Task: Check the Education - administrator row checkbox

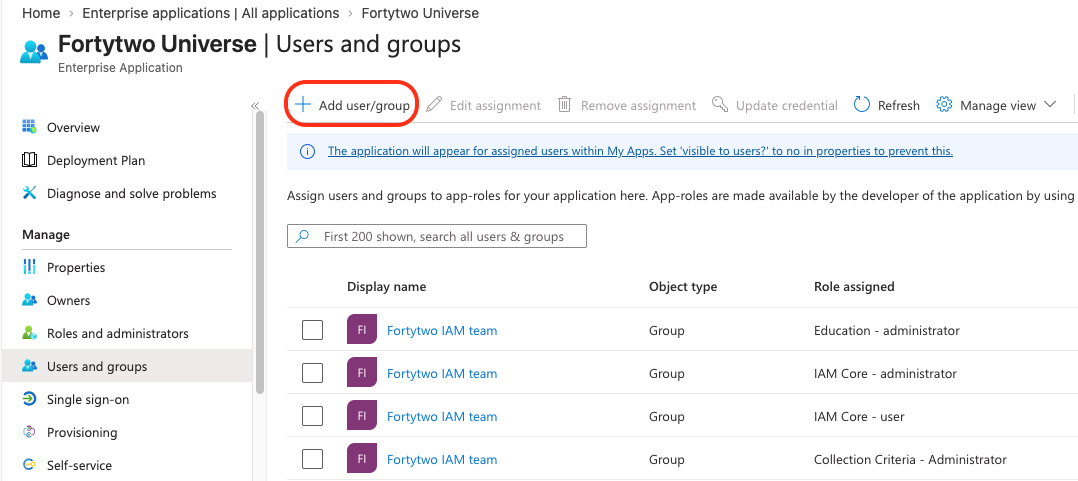Action: (x=312, y=330)
